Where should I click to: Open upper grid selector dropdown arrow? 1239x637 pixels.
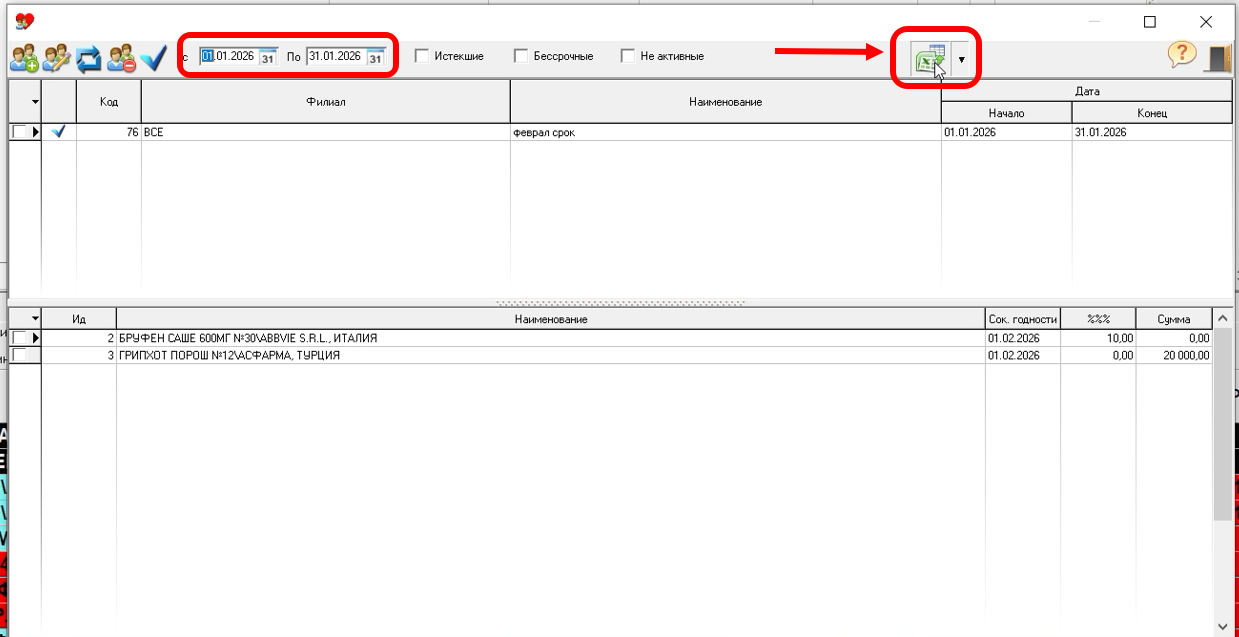tap(36, 102)
